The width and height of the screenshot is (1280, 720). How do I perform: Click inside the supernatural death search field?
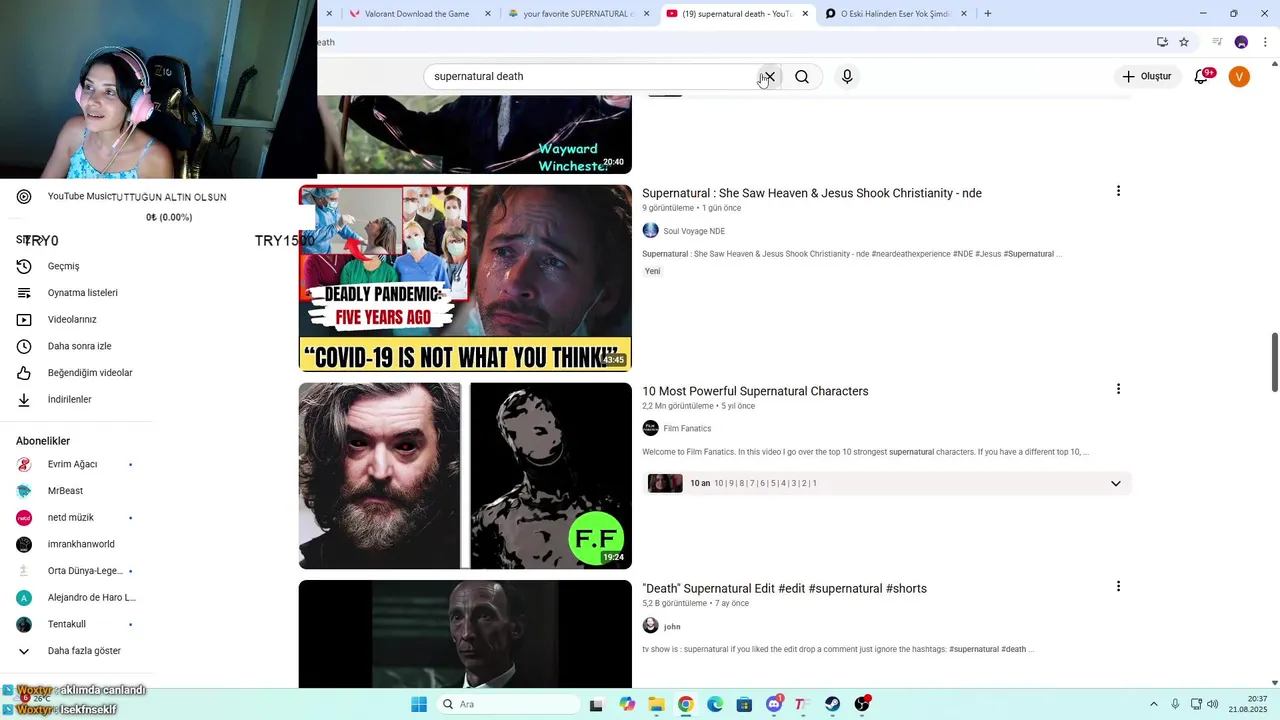590,77
